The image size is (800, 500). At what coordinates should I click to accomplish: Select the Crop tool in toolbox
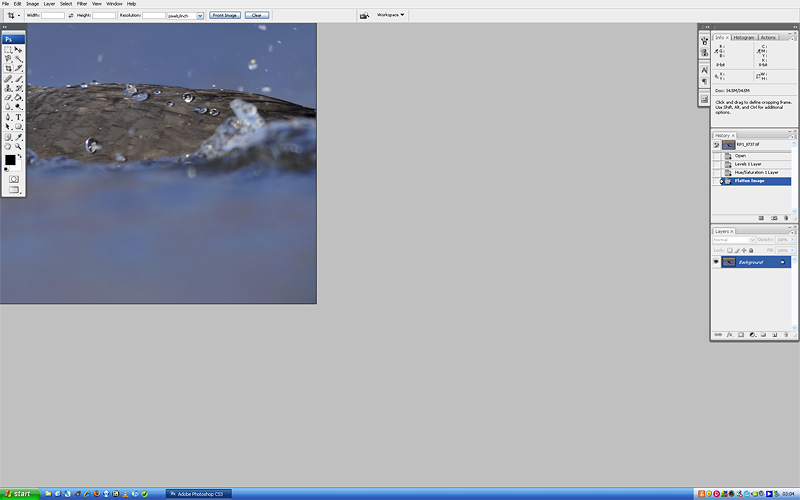pos(8,68)
